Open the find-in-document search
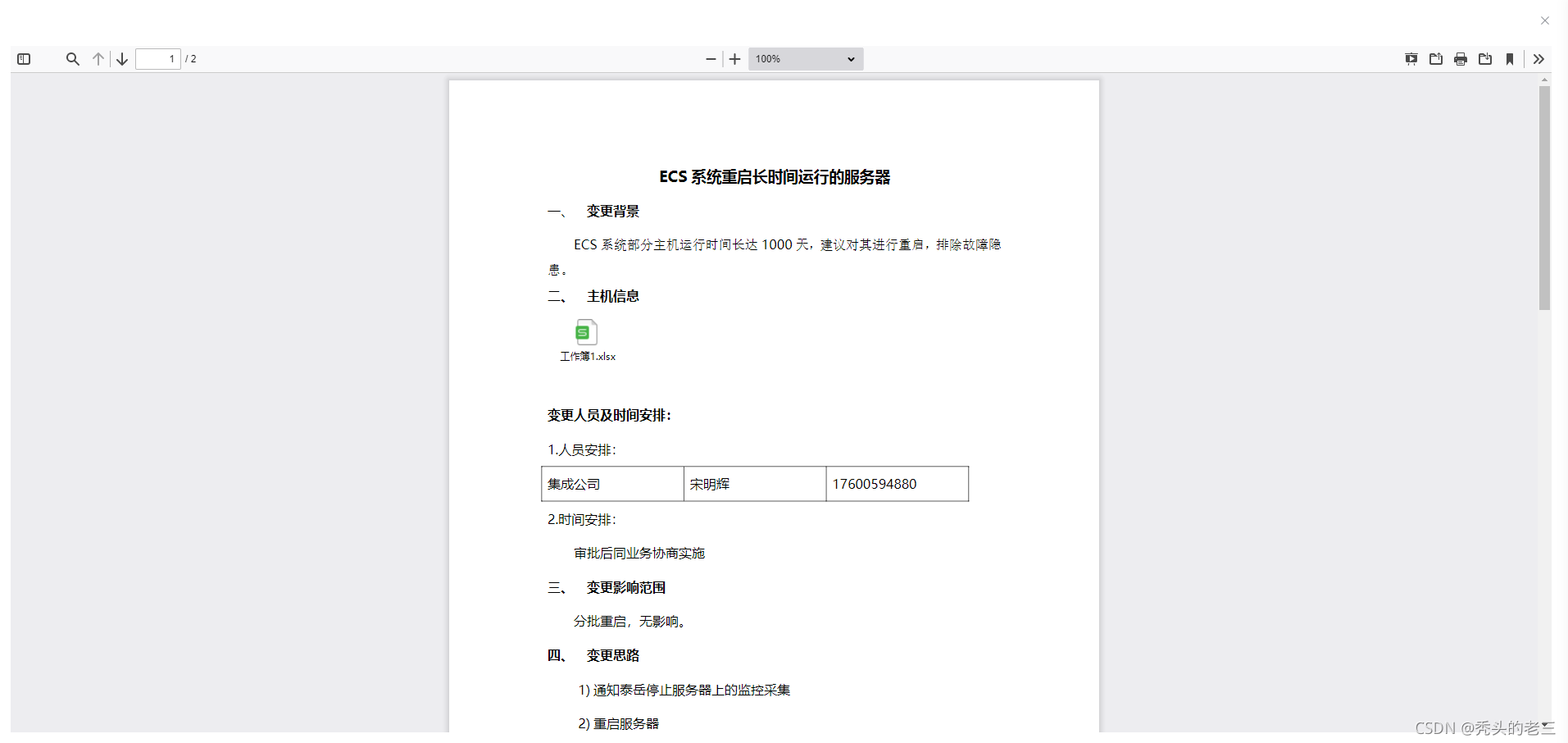This screenshot has width=1568, height=743. 73,59
